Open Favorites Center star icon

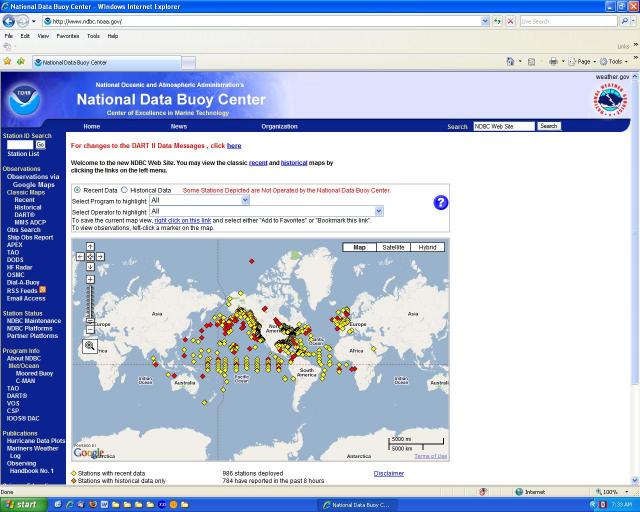(x=7, y=62)
